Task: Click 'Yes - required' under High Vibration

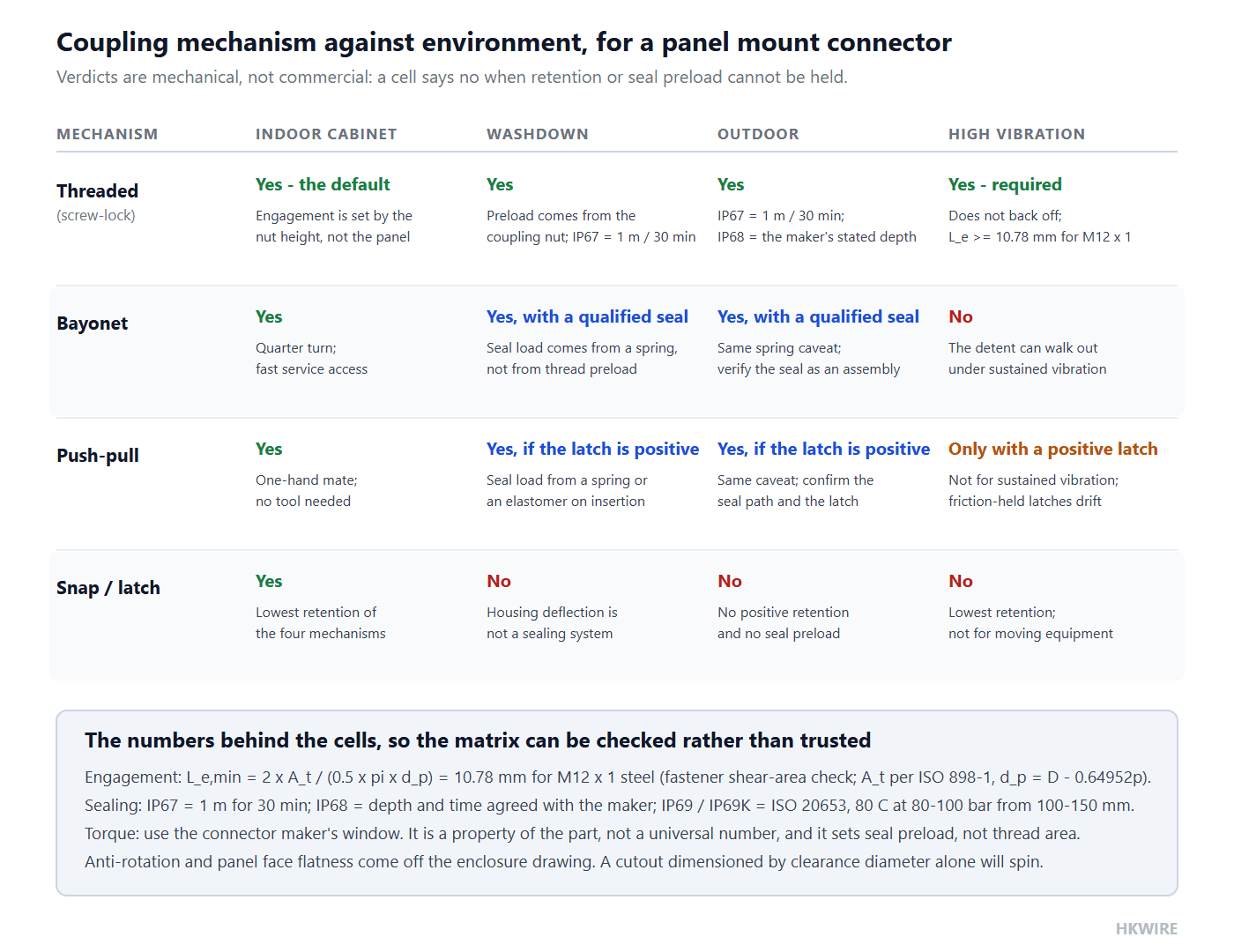Action: [x=1005, y=184]
